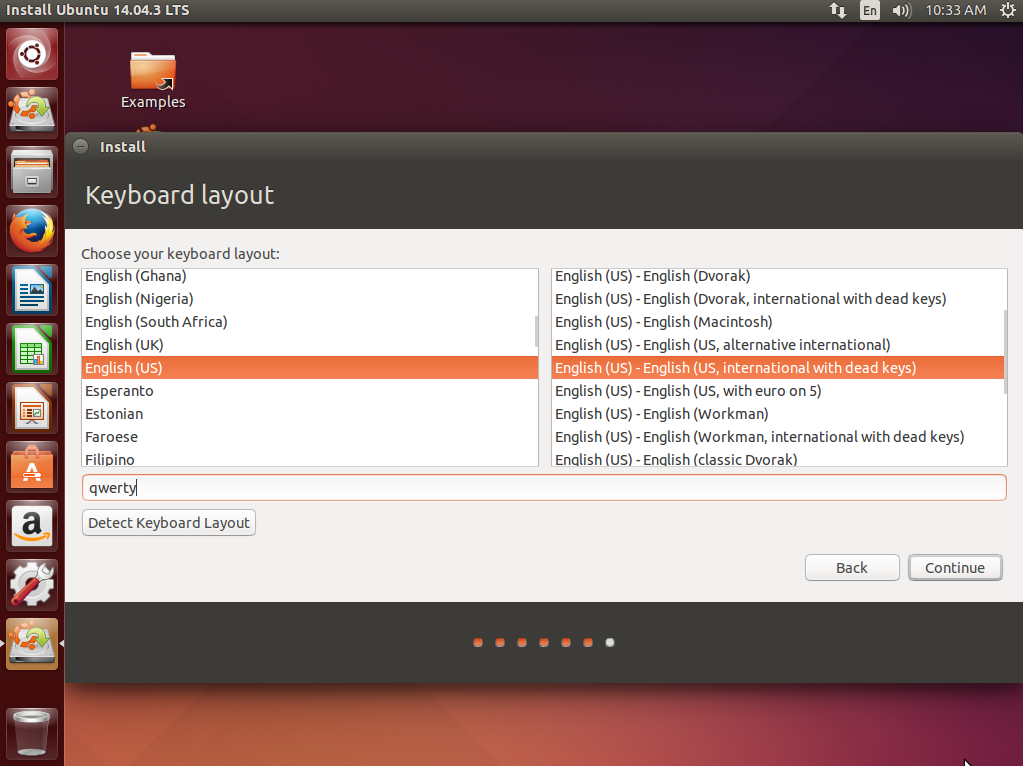Viewport: 1023px width, 766px height.
Task: Open the Ubuntu Dash home launcher
Action: coord(32,54)
